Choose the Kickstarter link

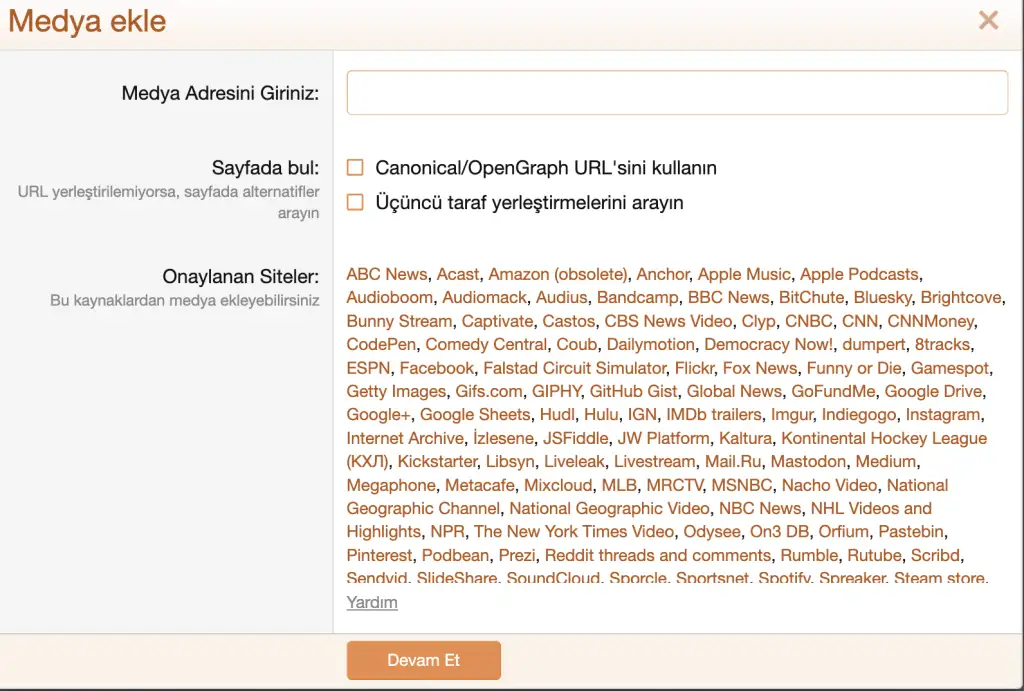click(x=437, y=461)
